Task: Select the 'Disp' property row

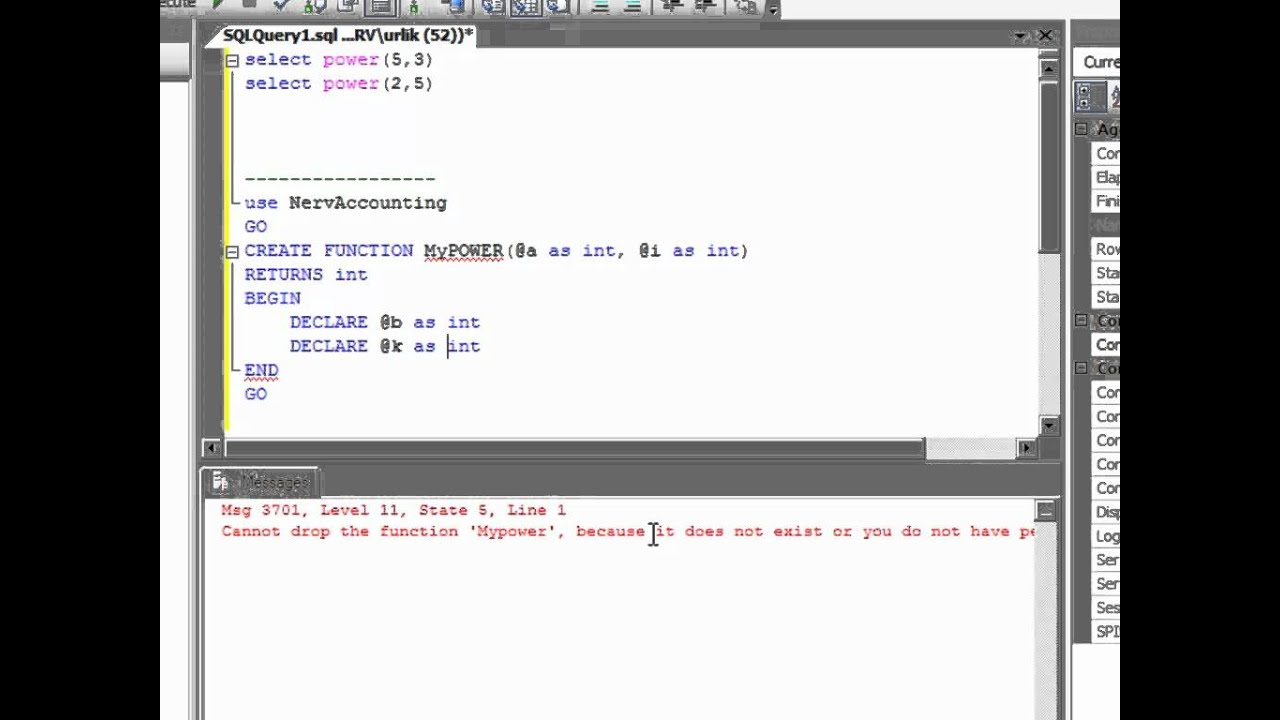Action: coord(1107,512)
